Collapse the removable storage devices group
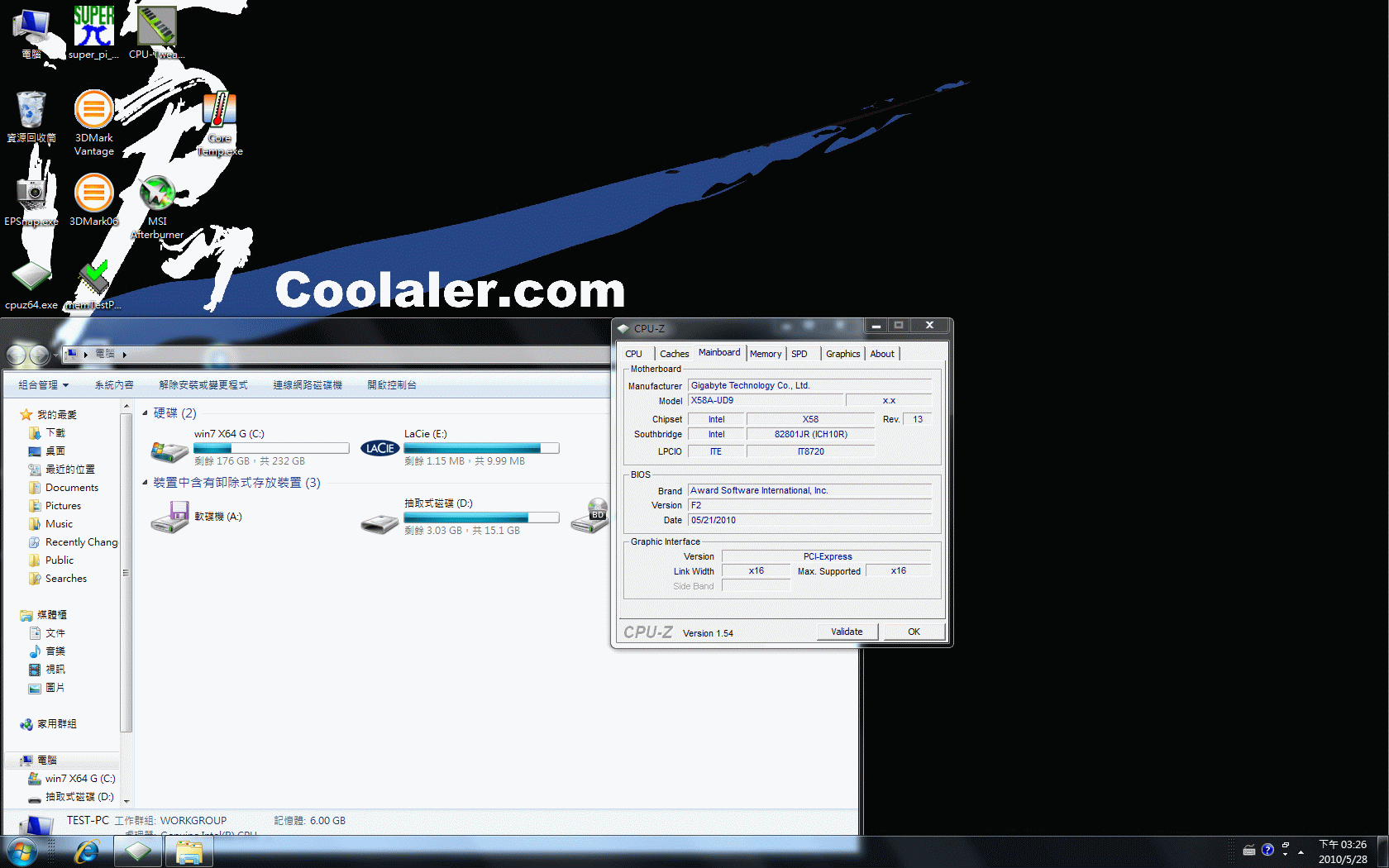Image resolution: width=1389 pixels, height=868 pixels. pyautogui.click(x=146, y=482)
